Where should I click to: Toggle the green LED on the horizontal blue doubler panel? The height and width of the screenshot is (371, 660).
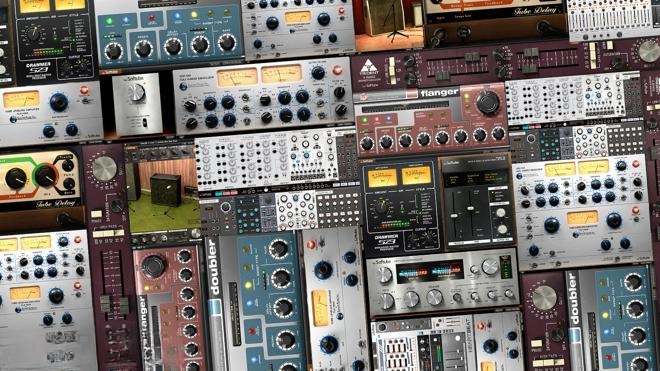click(x=110, y=21)
